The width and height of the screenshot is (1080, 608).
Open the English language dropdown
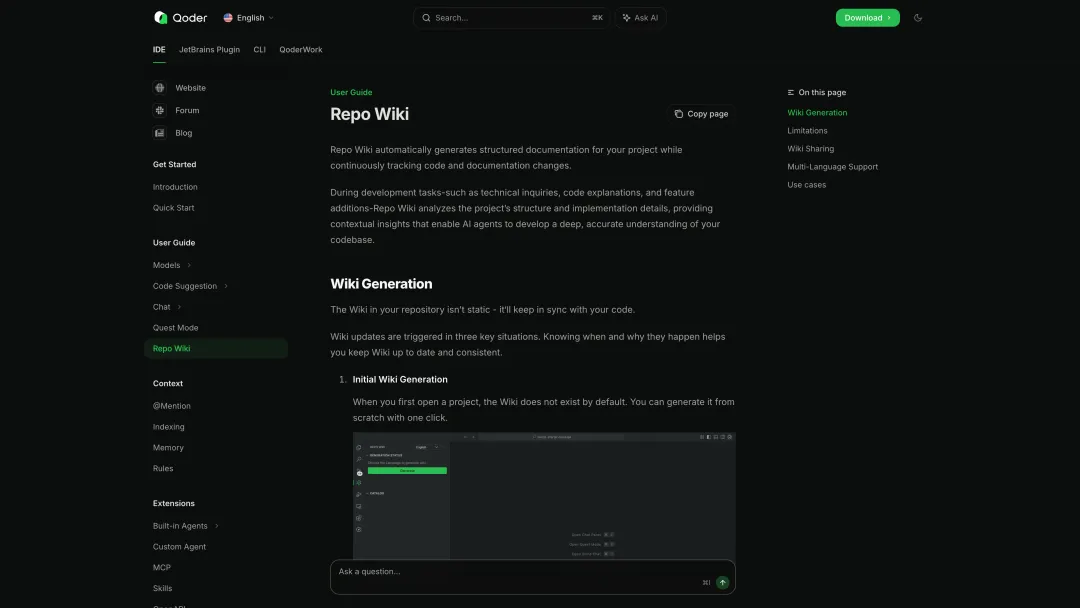point(249,18)
